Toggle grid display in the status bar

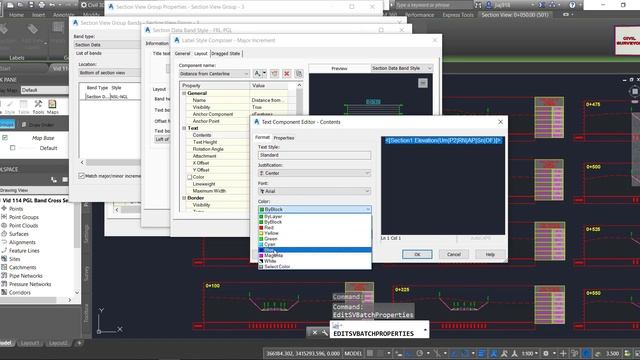tap(369, 353)
